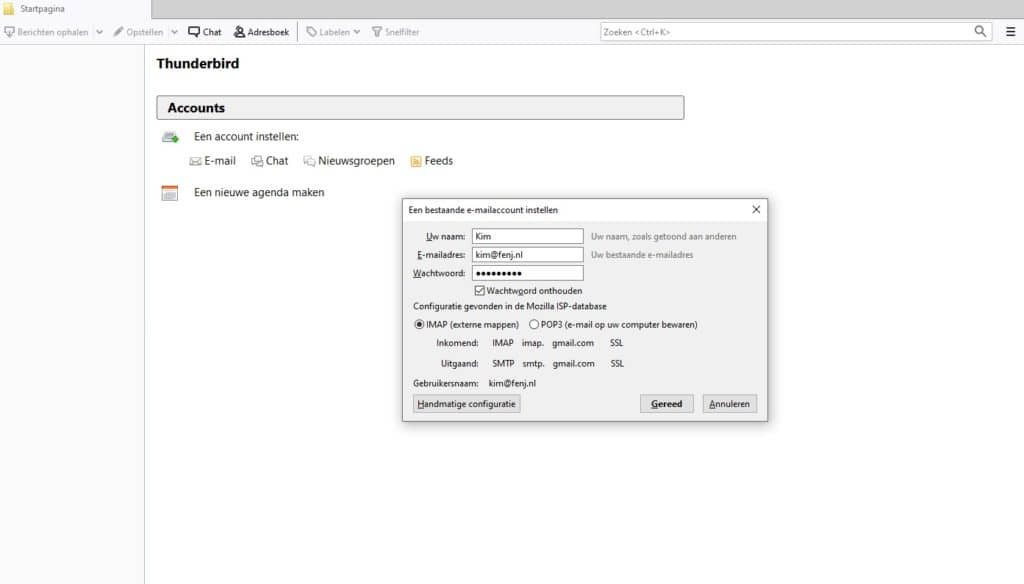Click the Berichten ophalen download icon
This screenshot has width=1024, height=584.
[10, 32]
